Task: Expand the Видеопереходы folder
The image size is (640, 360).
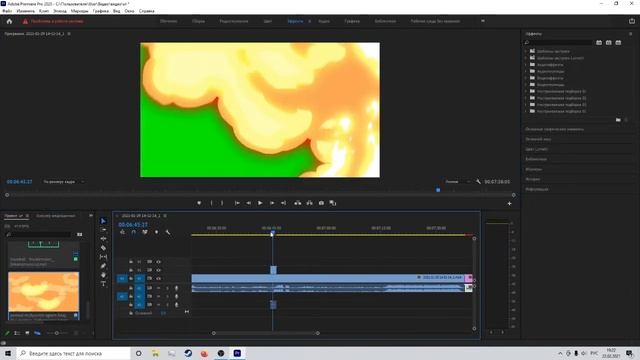Action: [526, 84]
